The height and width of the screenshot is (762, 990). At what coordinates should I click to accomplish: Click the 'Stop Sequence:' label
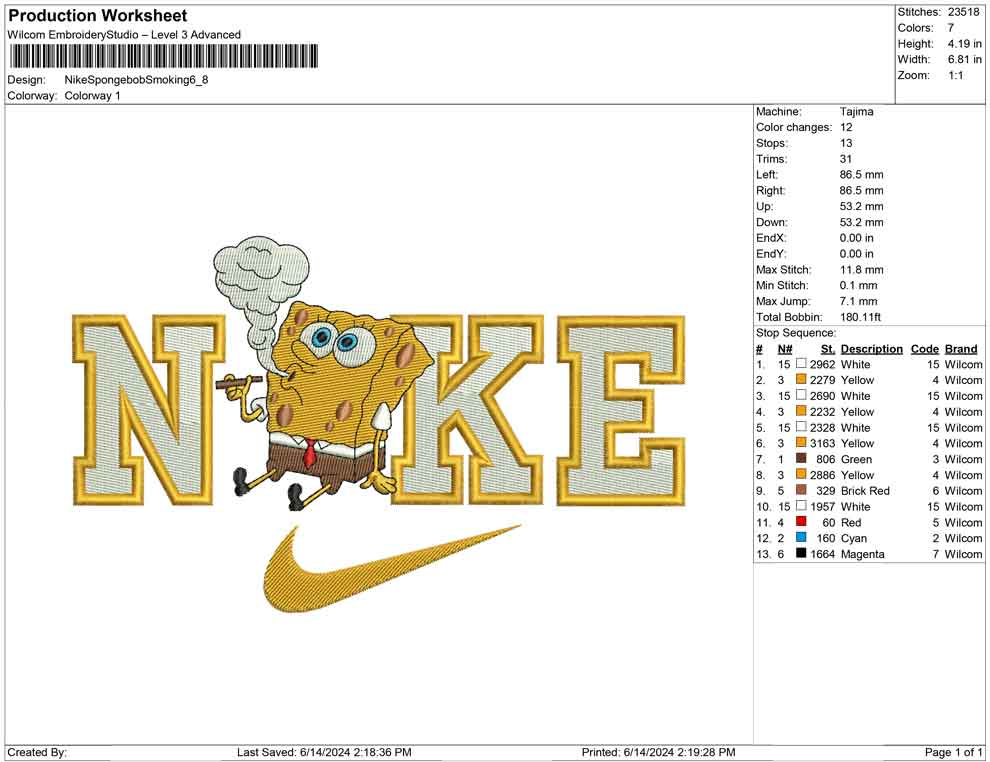(796, 333)
